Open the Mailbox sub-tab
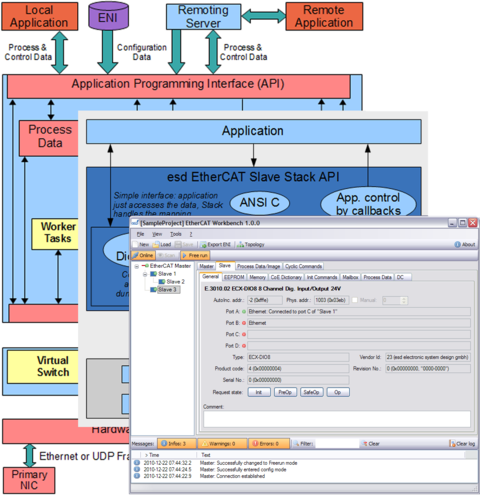 click(x=350, y=277)
